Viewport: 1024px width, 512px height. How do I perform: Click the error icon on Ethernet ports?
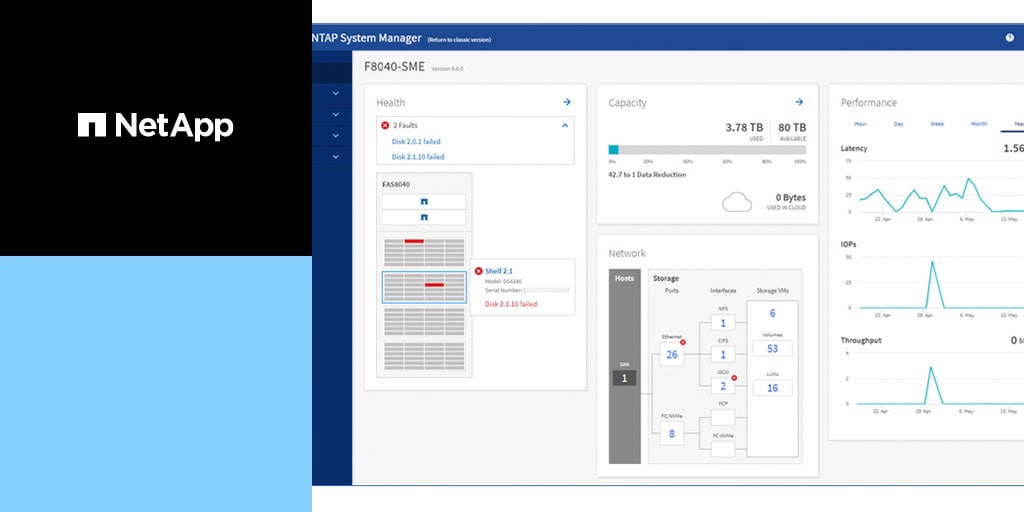(683, 342)
